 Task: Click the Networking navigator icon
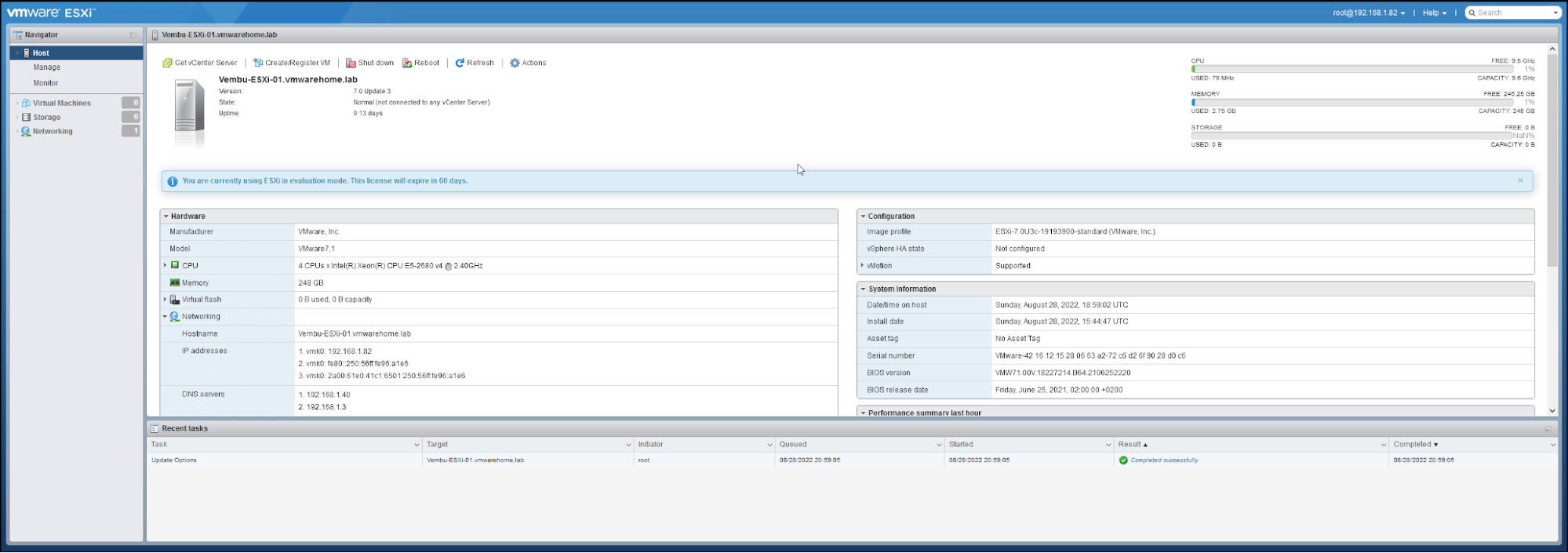[x=26, y=131]
